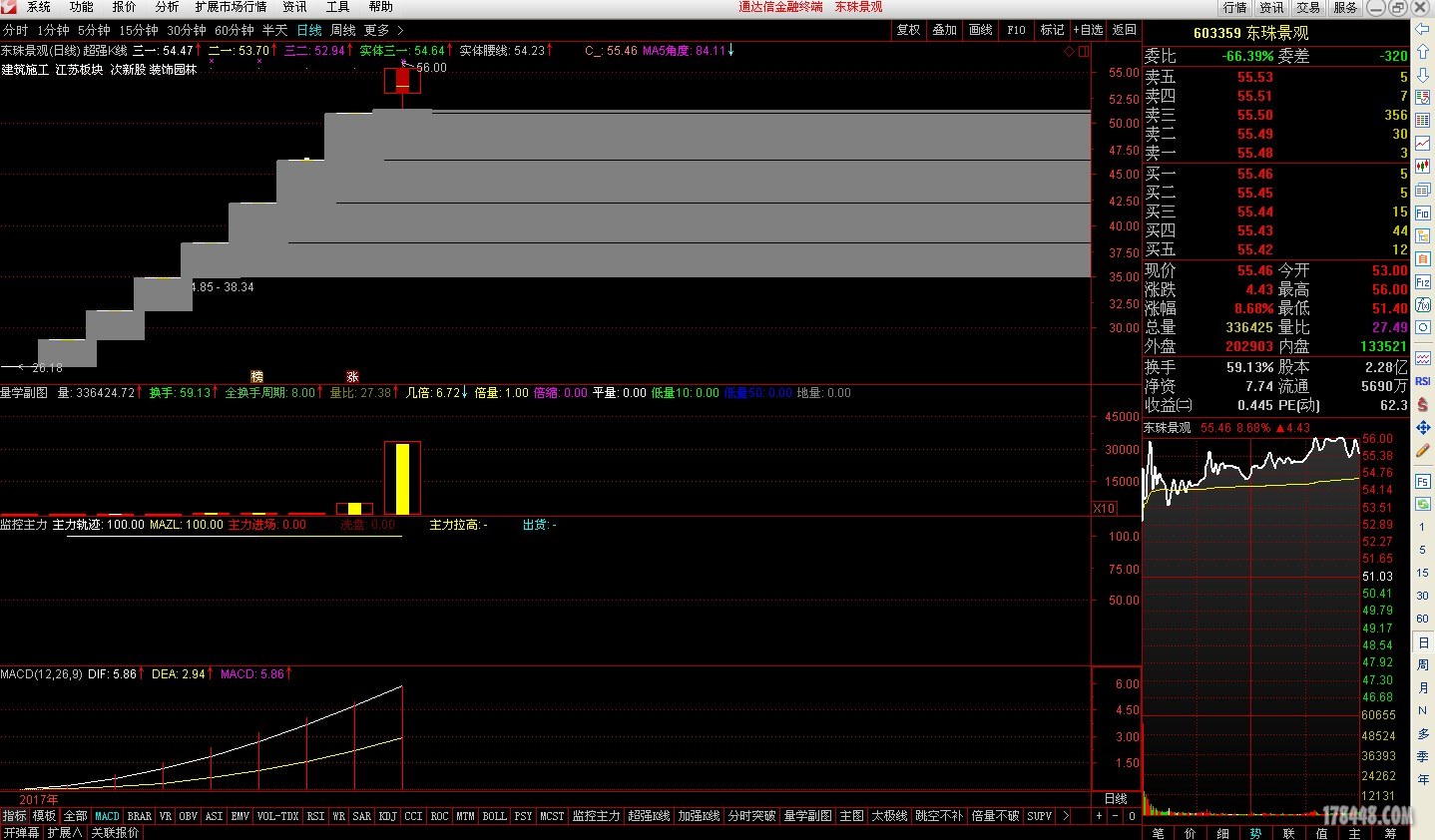The width and height of the screenshot is (1435, 840).
Task: Click the down arrow icon in right sidebar
Action: 1423,75
